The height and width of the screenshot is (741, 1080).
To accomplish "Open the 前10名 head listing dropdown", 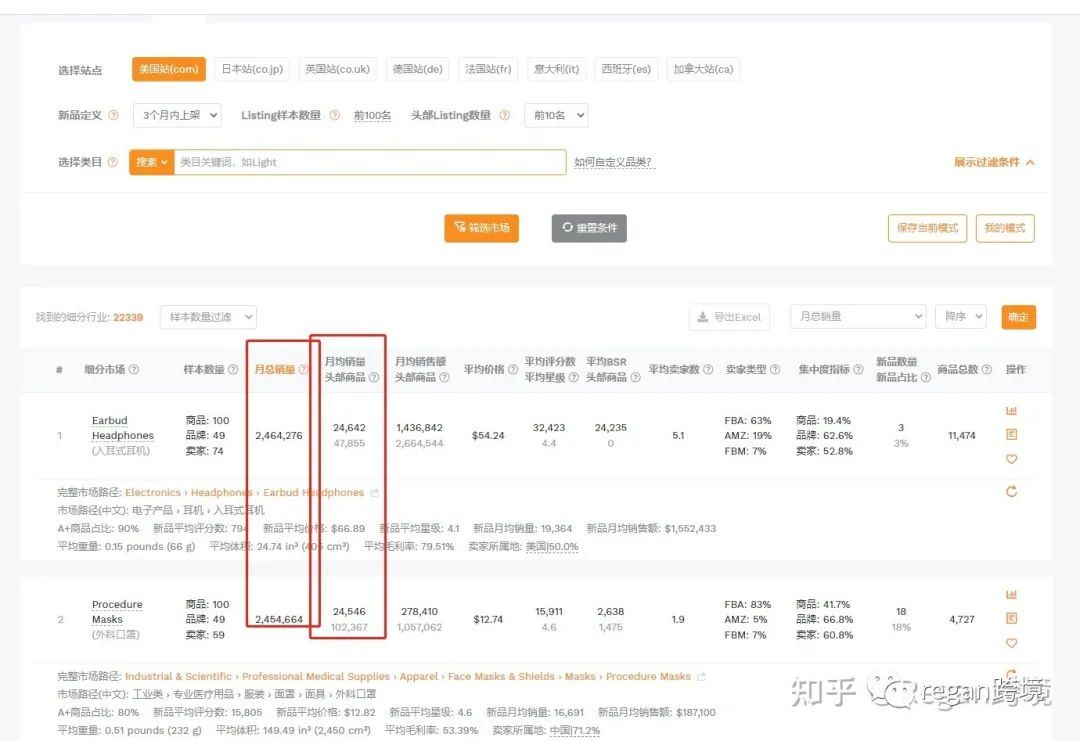I will (556, 115).
